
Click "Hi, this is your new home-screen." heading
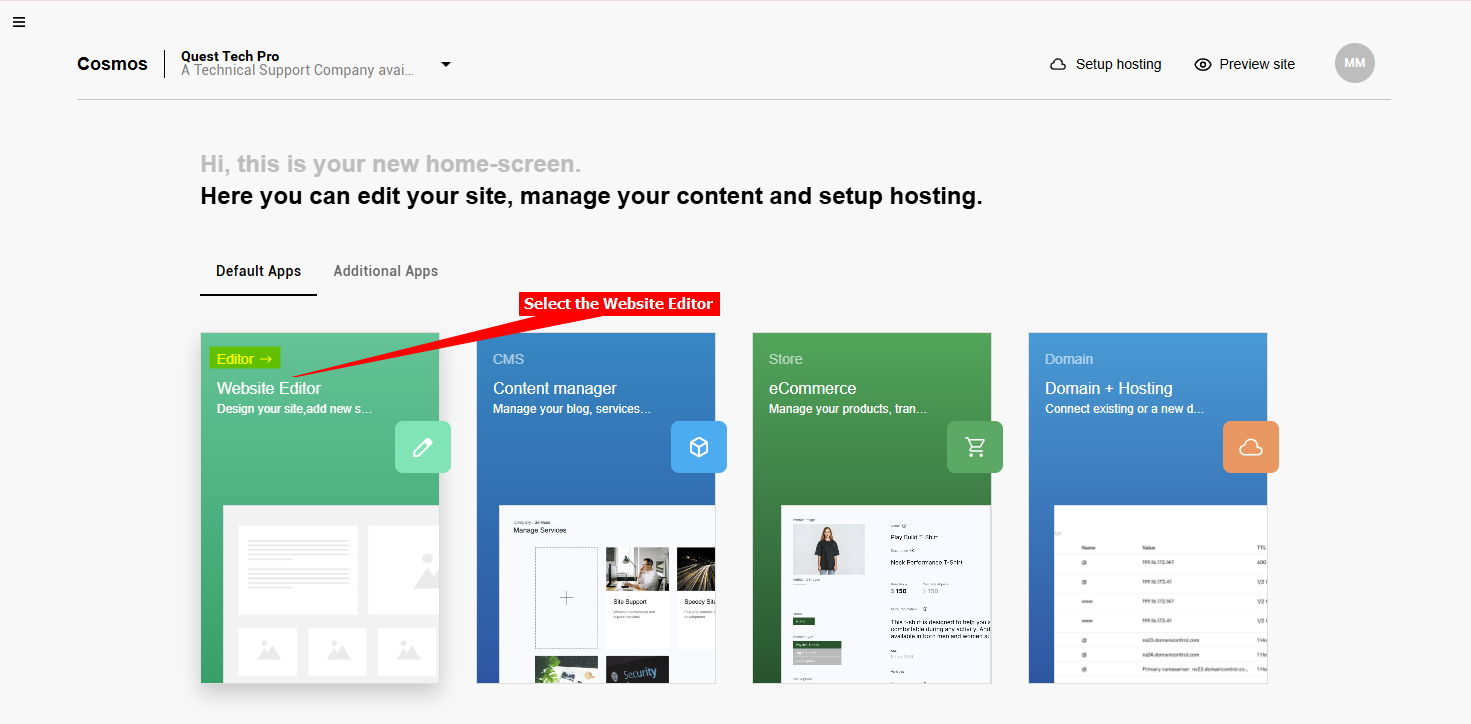(390, 164)
